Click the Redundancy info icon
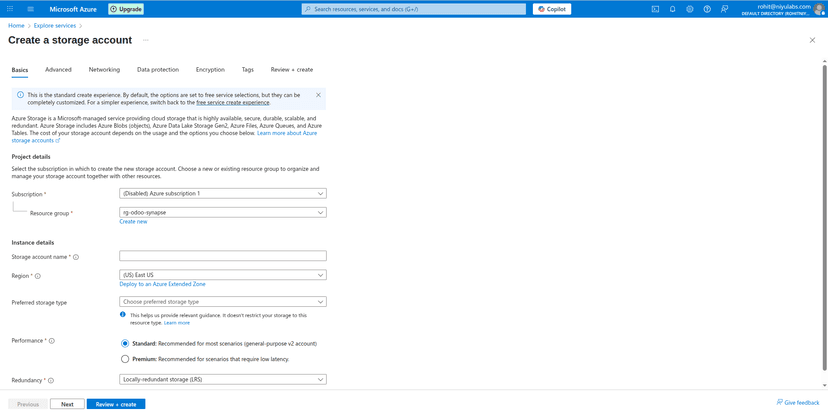828x412 pixels. pyautogui.click(x=51, y=380)
